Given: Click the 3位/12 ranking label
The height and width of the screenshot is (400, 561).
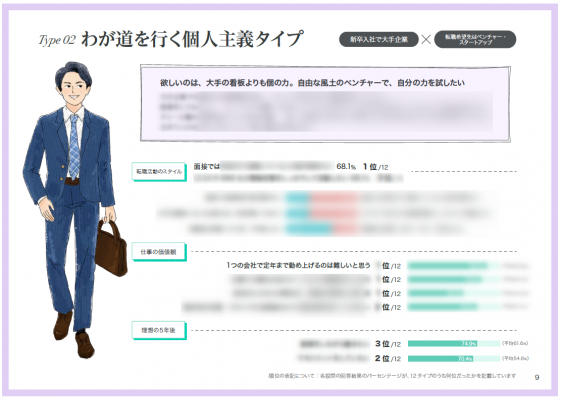Looking at the screenshot, I should click(x=388, y=344).
